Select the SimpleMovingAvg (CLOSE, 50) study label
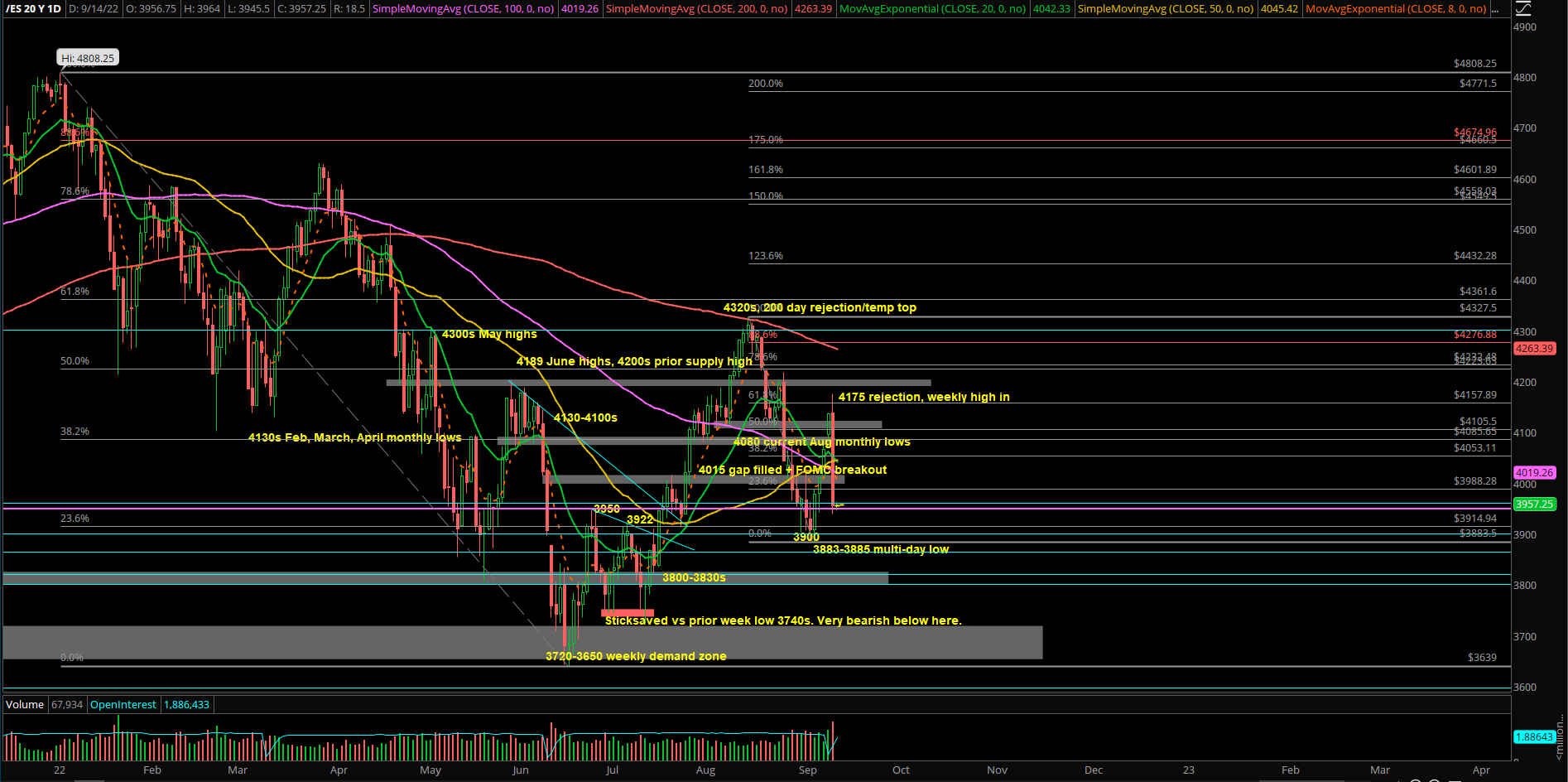 coord(1166,9)
